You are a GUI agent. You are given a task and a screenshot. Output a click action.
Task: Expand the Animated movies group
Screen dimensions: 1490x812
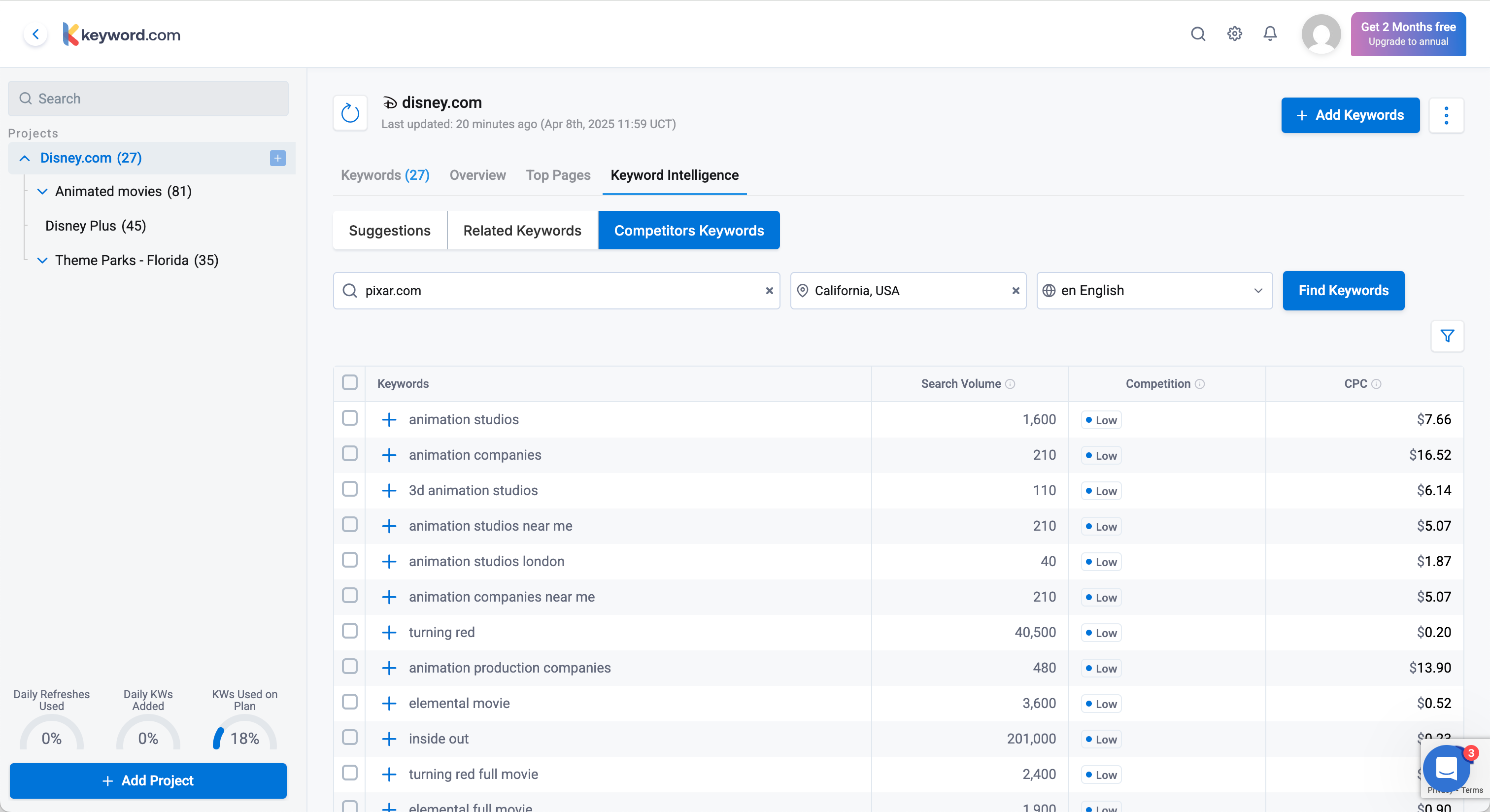click(42, 192)
